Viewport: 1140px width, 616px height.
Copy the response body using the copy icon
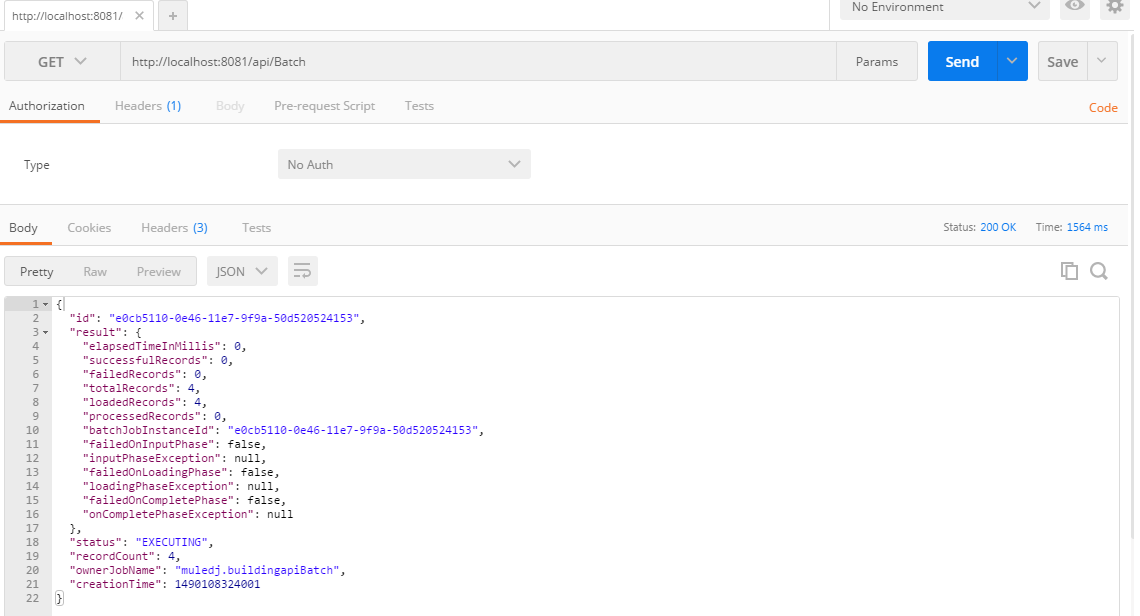(x=1069, y=270)
